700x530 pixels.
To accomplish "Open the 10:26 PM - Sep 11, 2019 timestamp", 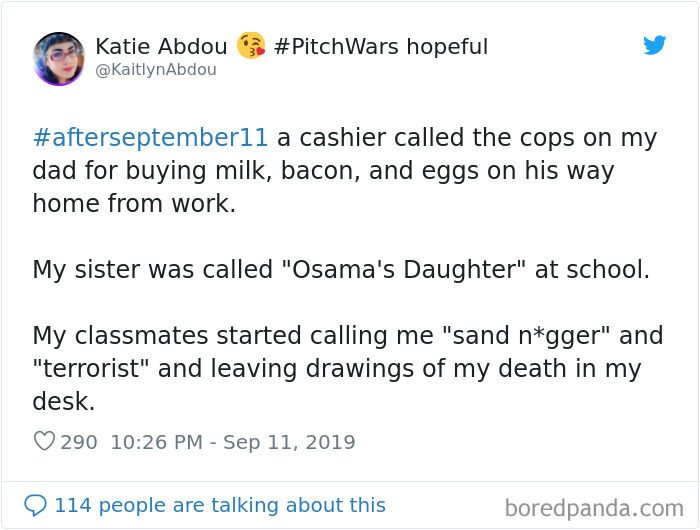I will coord(231,442).
